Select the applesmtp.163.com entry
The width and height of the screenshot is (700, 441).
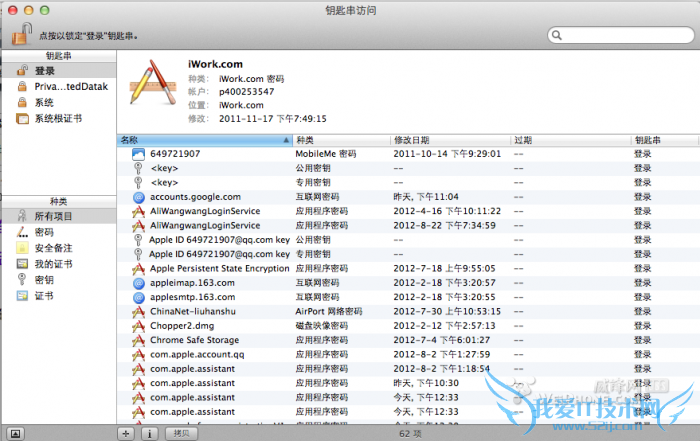tap(408, 297)
